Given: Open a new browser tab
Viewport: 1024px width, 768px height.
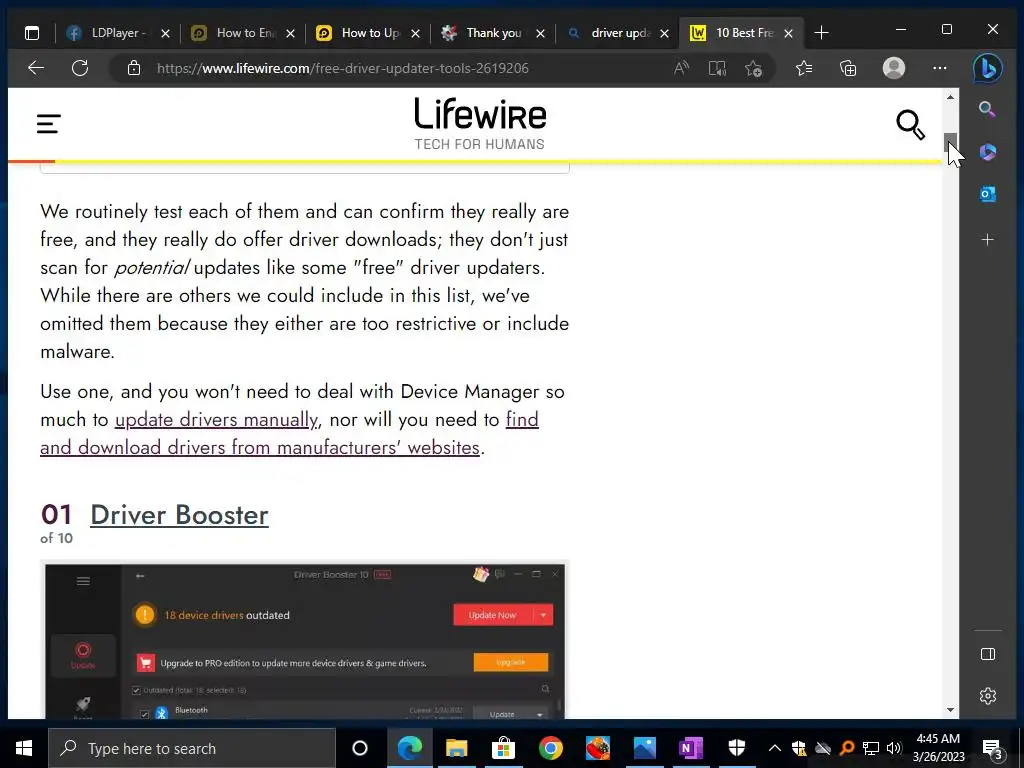Looking at the screenshot, I should coord(822,33).
